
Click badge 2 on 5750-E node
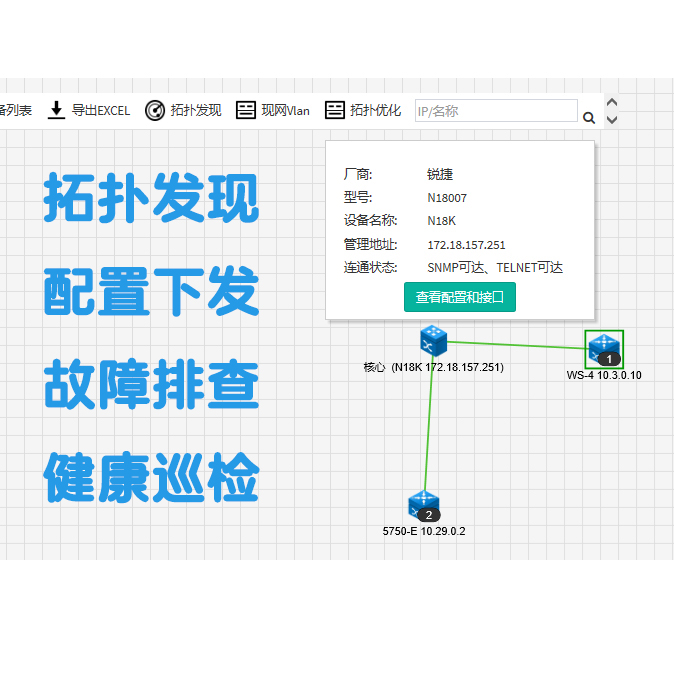[x=429, y=515]
